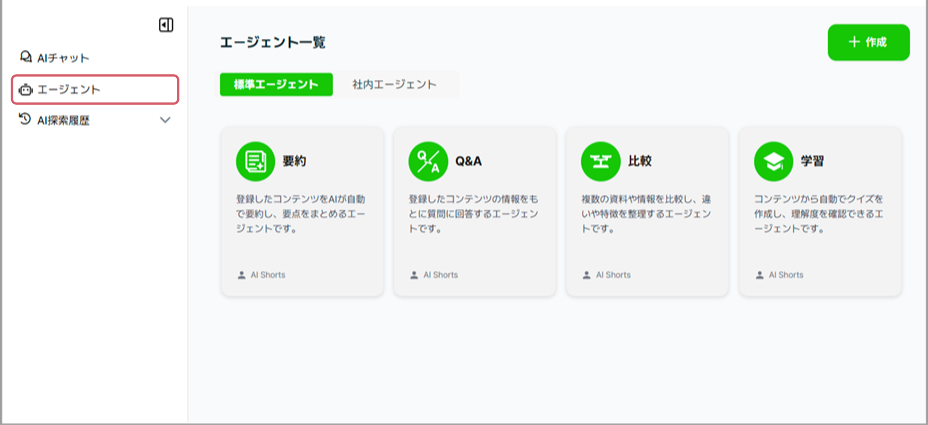
Task: Click the green Q&A agent icon
Action: click(x=428, y=161)
